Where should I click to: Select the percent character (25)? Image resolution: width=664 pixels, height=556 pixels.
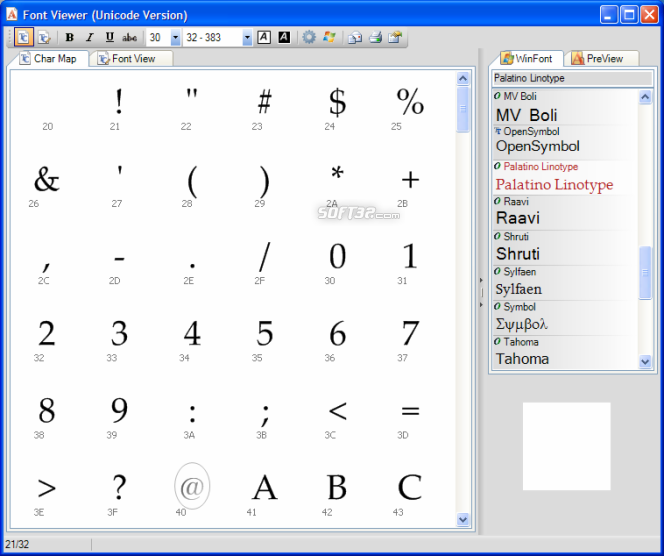(410, 102)
